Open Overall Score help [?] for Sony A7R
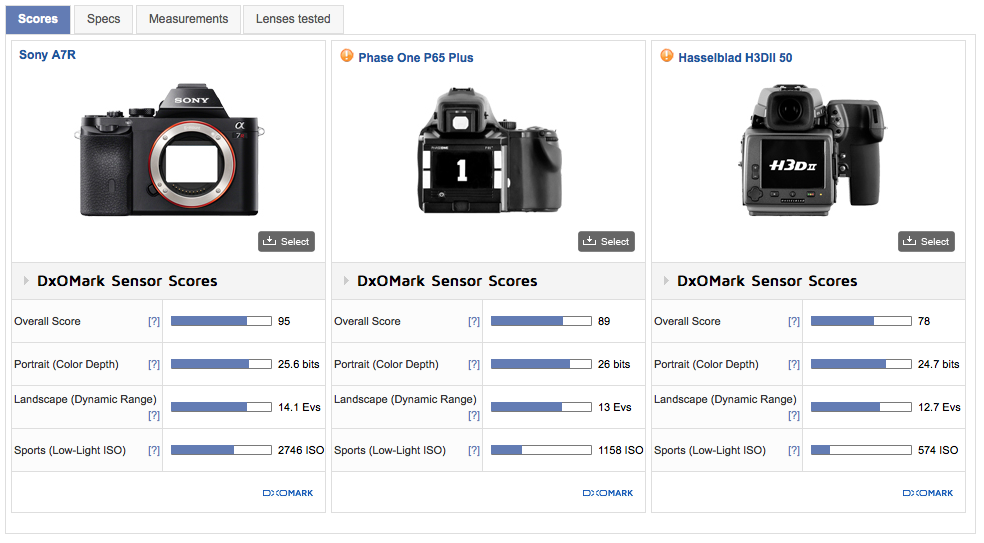The height and width of the screenshot is (543, 984). coord(154,321)
